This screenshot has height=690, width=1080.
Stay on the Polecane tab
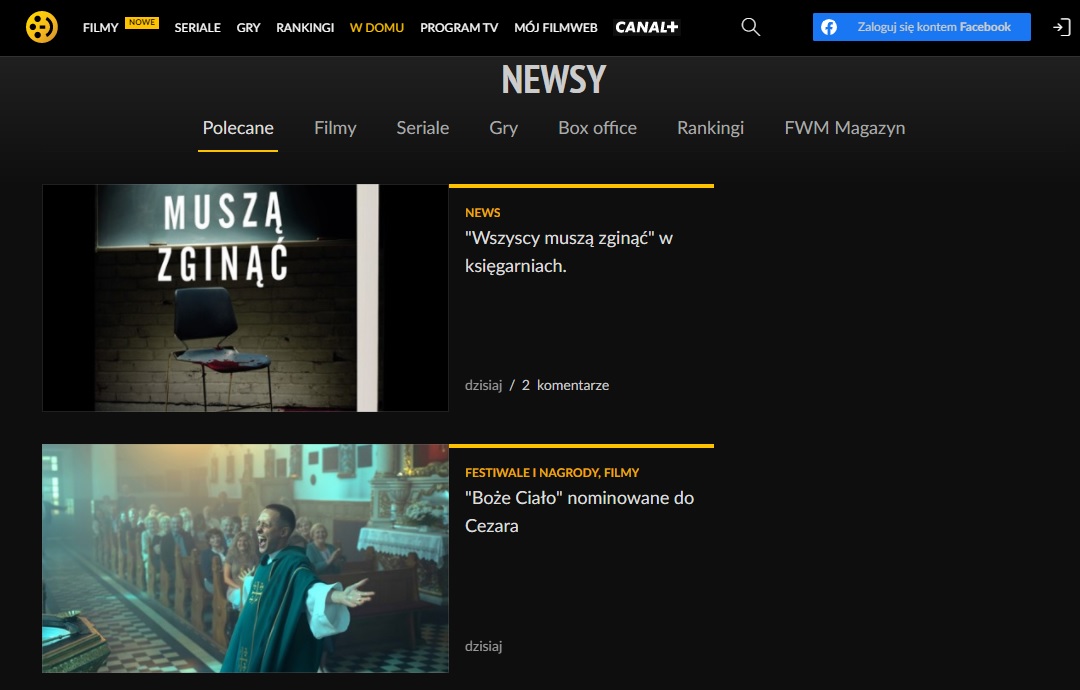point(237,128)
